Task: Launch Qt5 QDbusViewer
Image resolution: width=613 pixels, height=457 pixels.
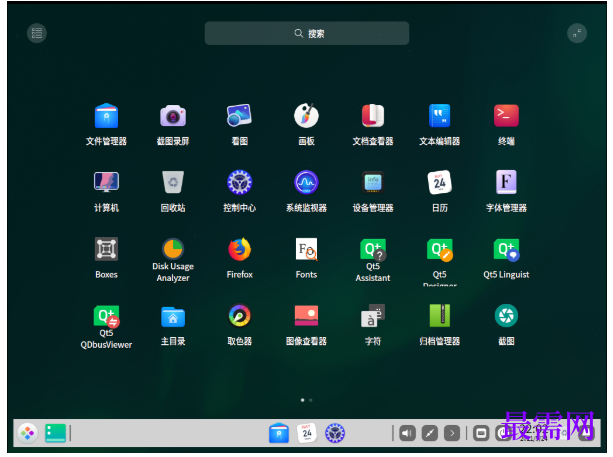Action: (x=106, y=316)
